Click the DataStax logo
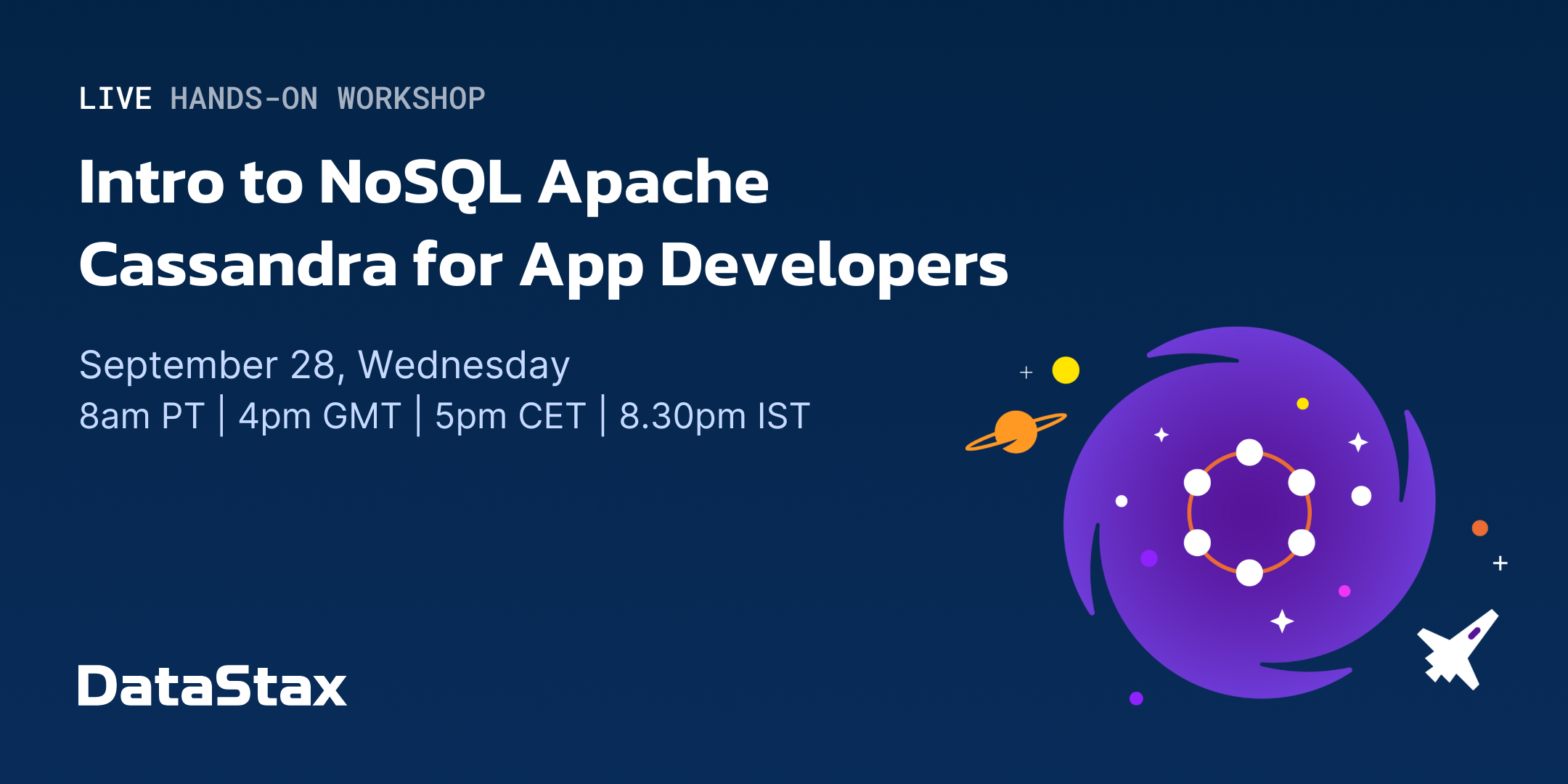 (x=212, y=686)
